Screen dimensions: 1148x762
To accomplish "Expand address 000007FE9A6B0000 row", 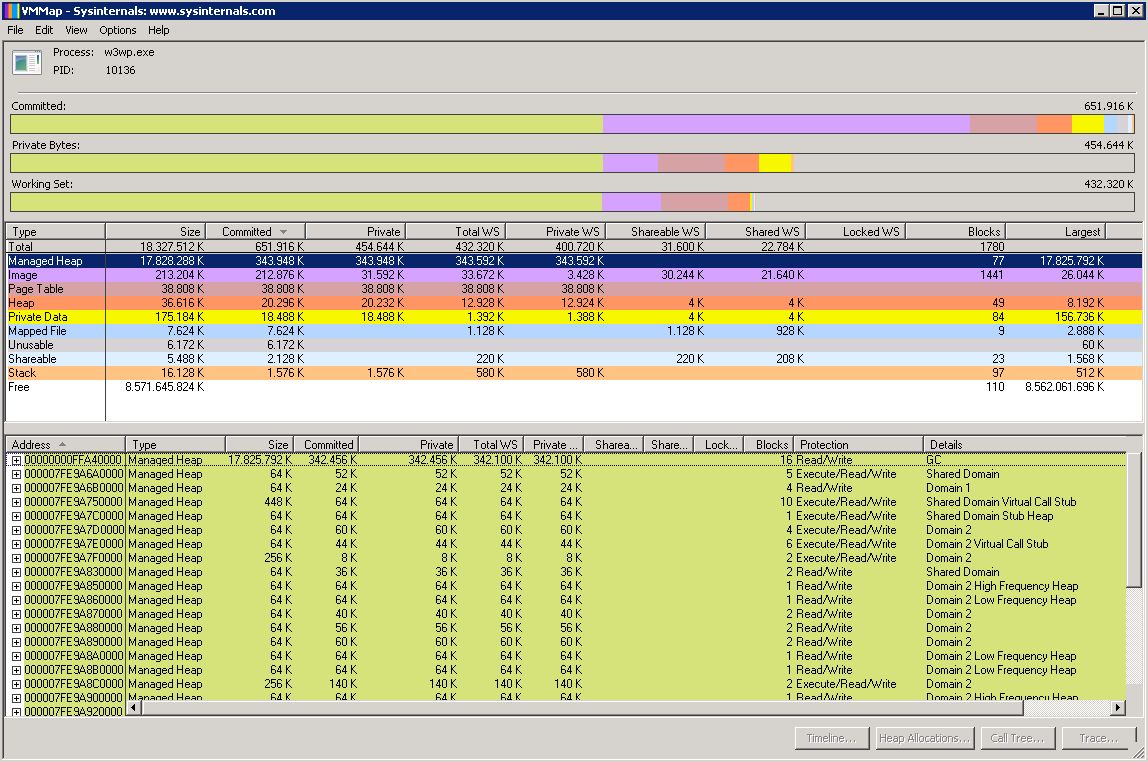I will (x=16, y=488).
